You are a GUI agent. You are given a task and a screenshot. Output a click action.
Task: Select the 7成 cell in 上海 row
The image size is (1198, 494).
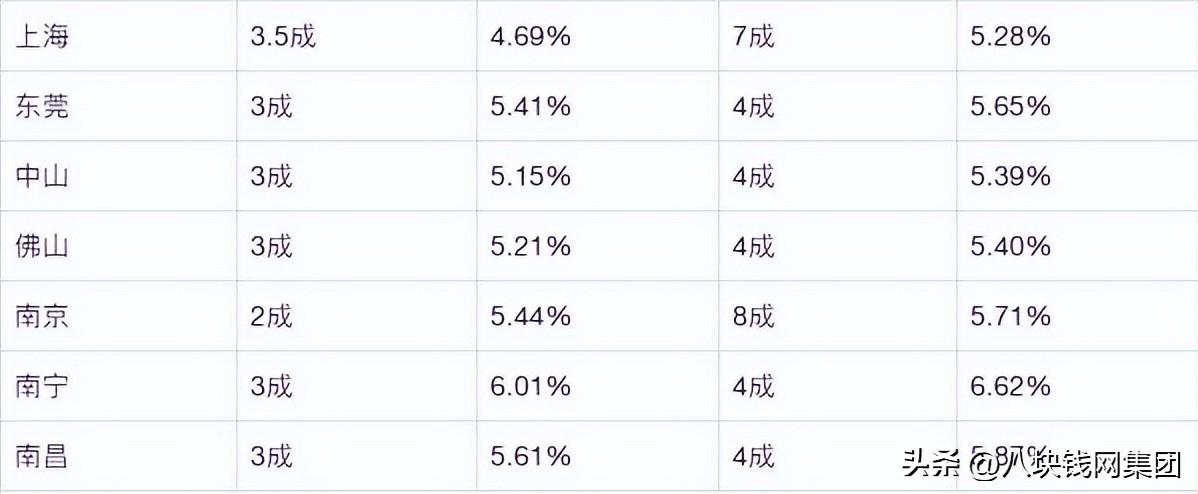click(x=753, y=37)
